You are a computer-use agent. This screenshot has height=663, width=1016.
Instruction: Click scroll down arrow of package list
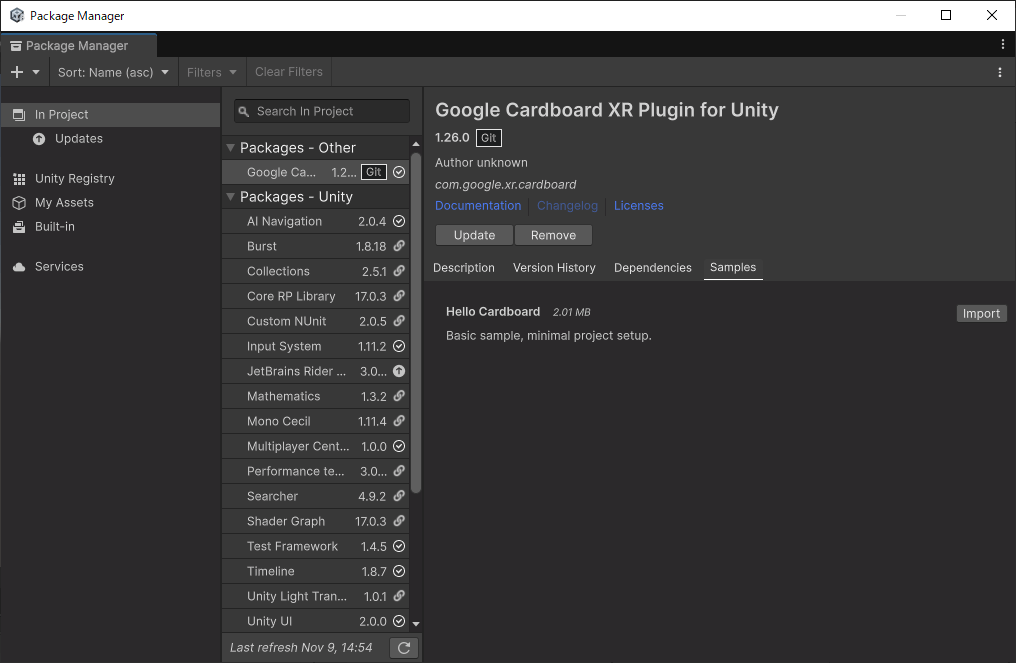pyautogui.click(x=416, y=623)
